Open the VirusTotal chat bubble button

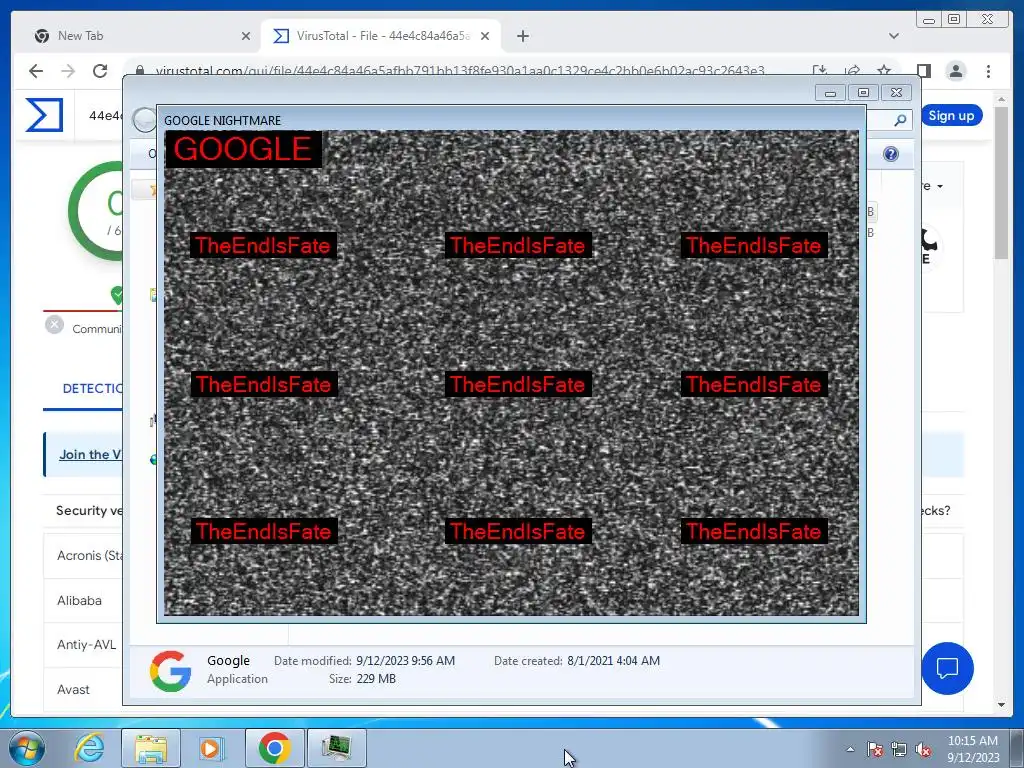[947, 668]
